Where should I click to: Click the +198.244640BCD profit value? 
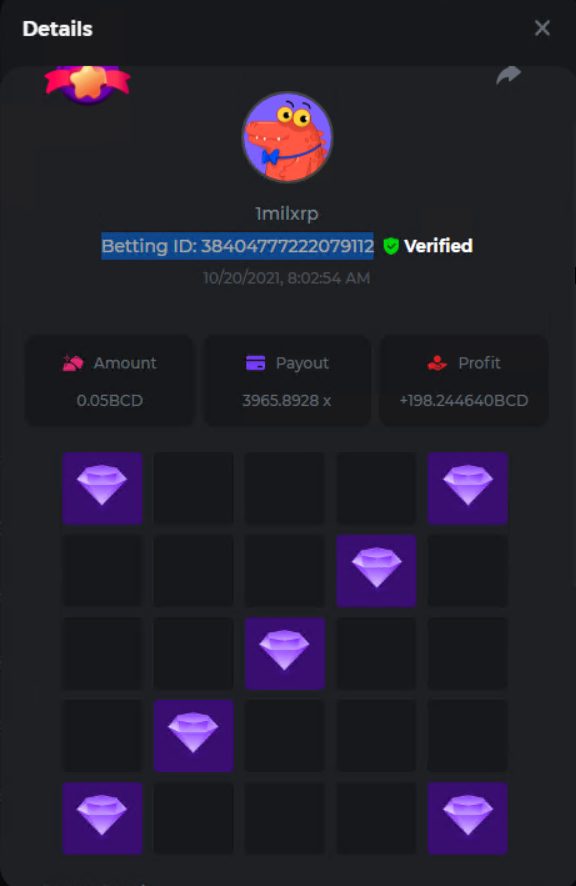[x=464, y=401]
